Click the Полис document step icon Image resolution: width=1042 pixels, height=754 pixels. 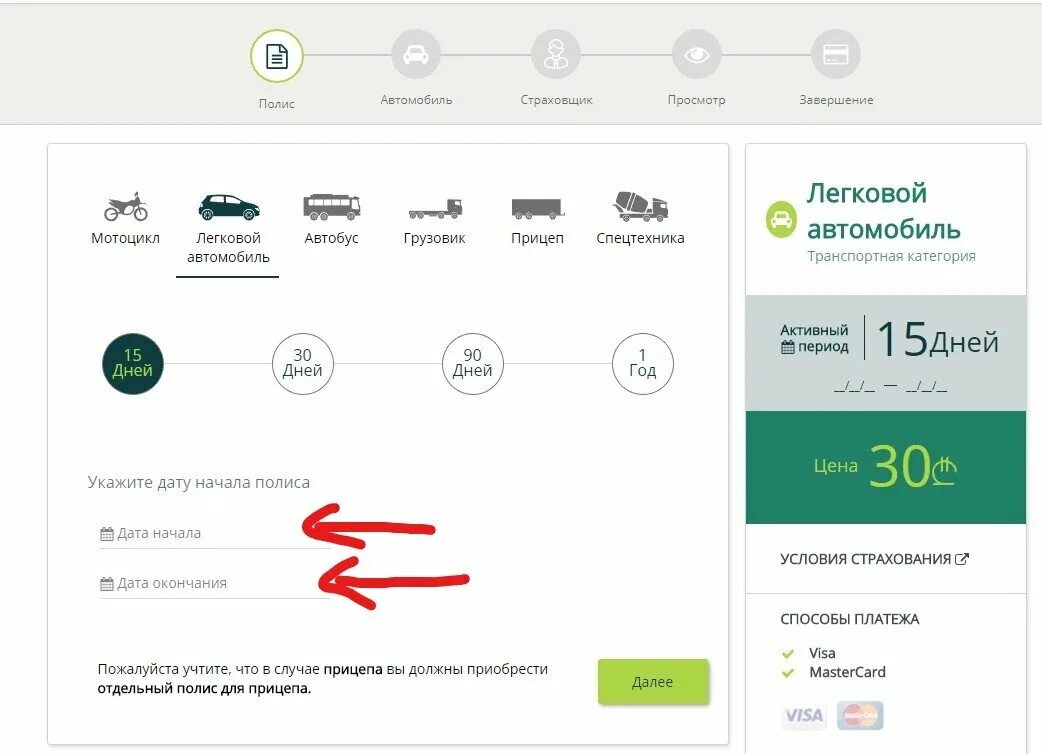[x=276, y=56]
